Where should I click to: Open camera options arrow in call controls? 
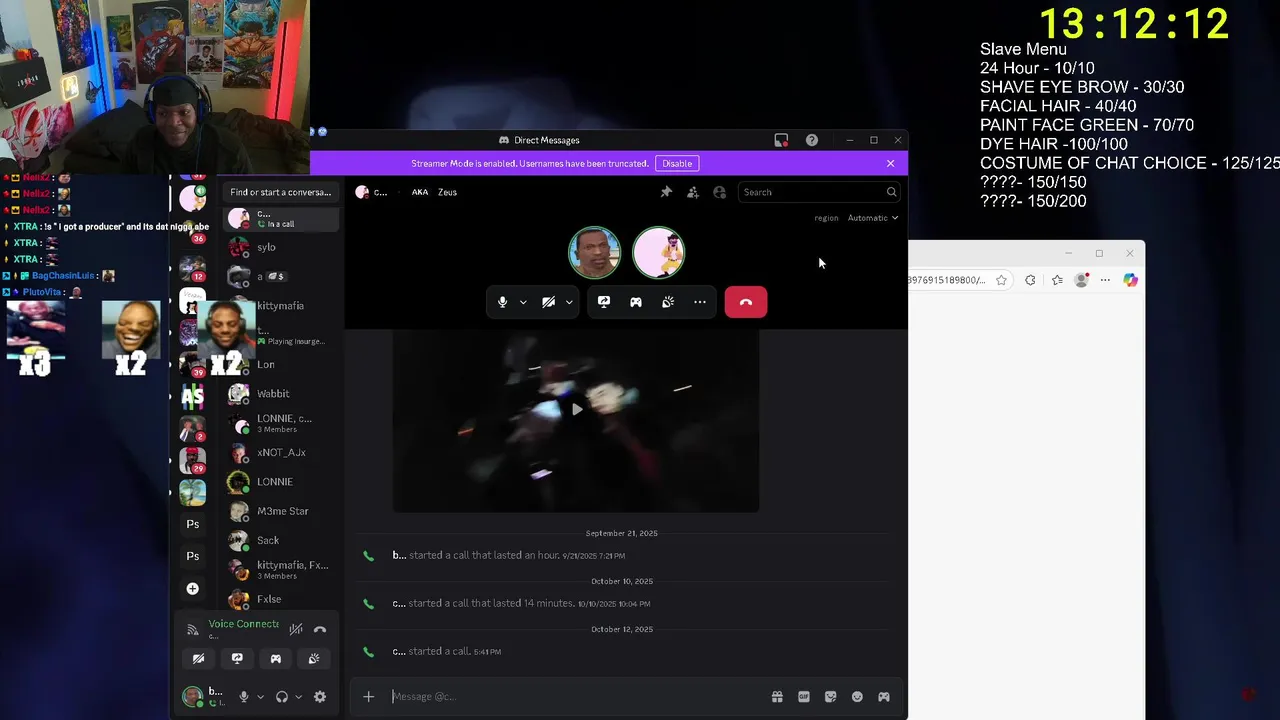[x=569, y=302]
